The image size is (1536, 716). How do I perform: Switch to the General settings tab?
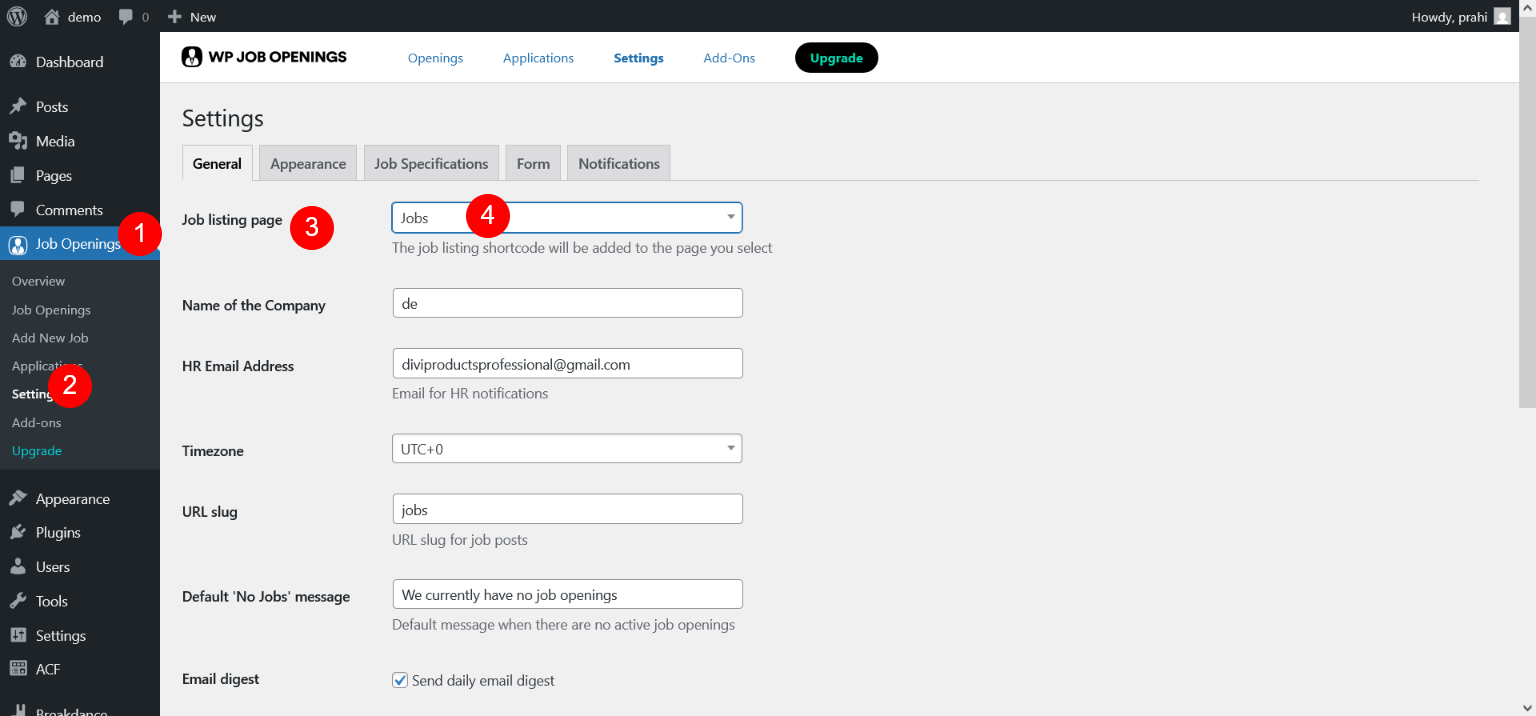217,163
